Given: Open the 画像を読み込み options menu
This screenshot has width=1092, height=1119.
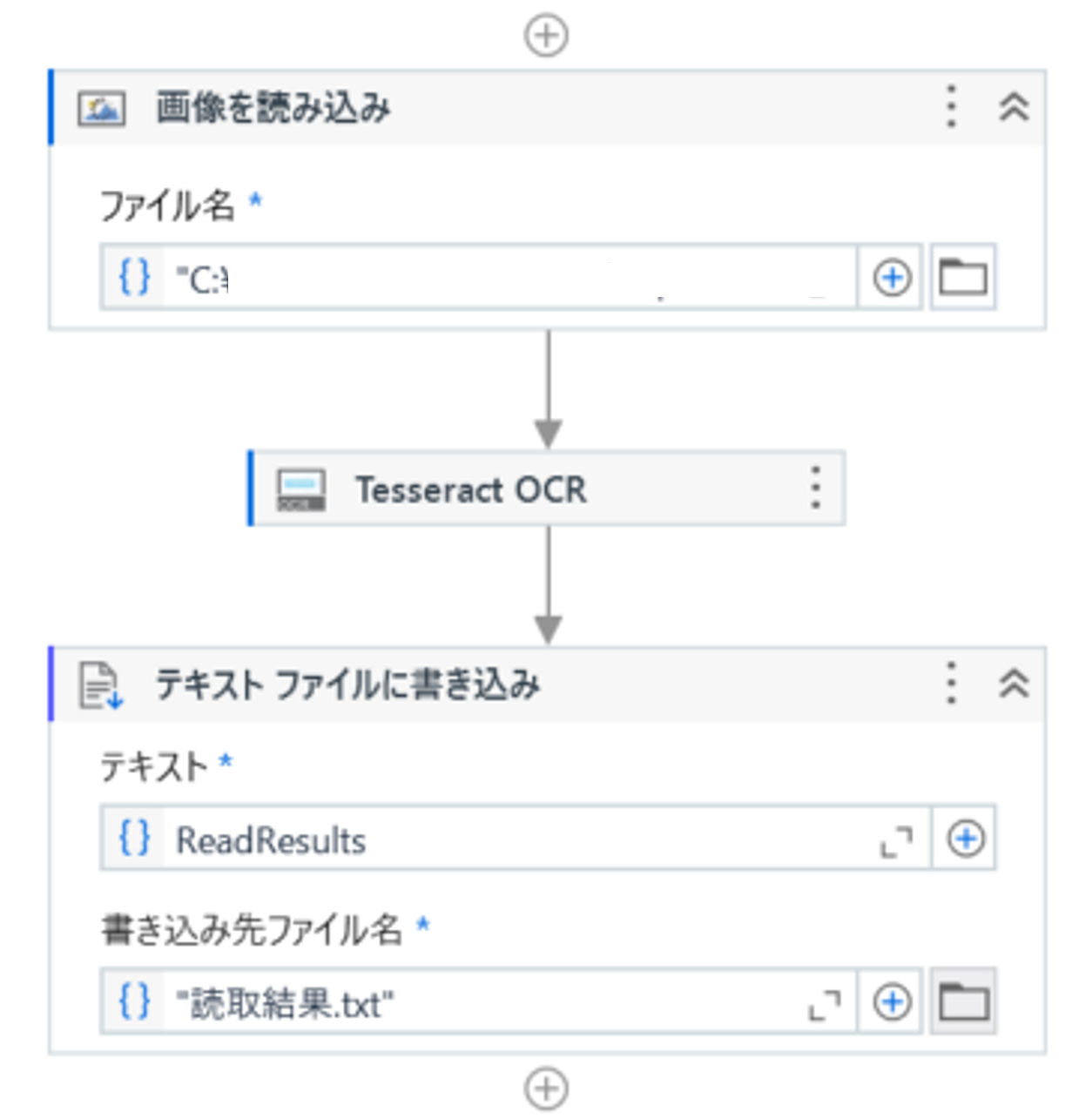Looking at the screenshot, I should click(949, 106).
